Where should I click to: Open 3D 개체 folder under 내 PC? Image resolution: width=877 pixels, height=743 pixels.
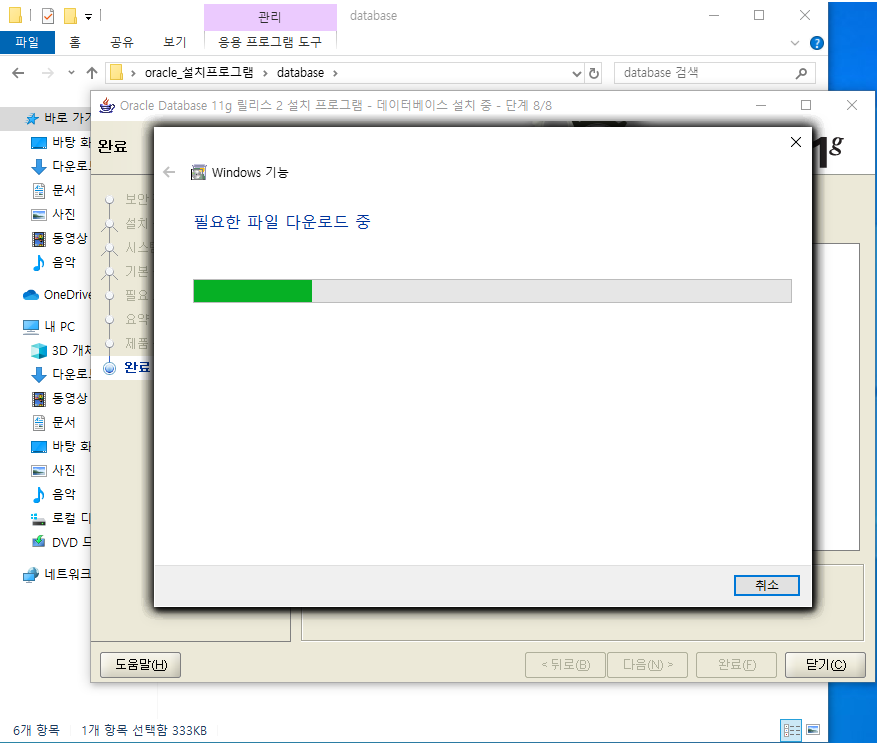point(61,351)
